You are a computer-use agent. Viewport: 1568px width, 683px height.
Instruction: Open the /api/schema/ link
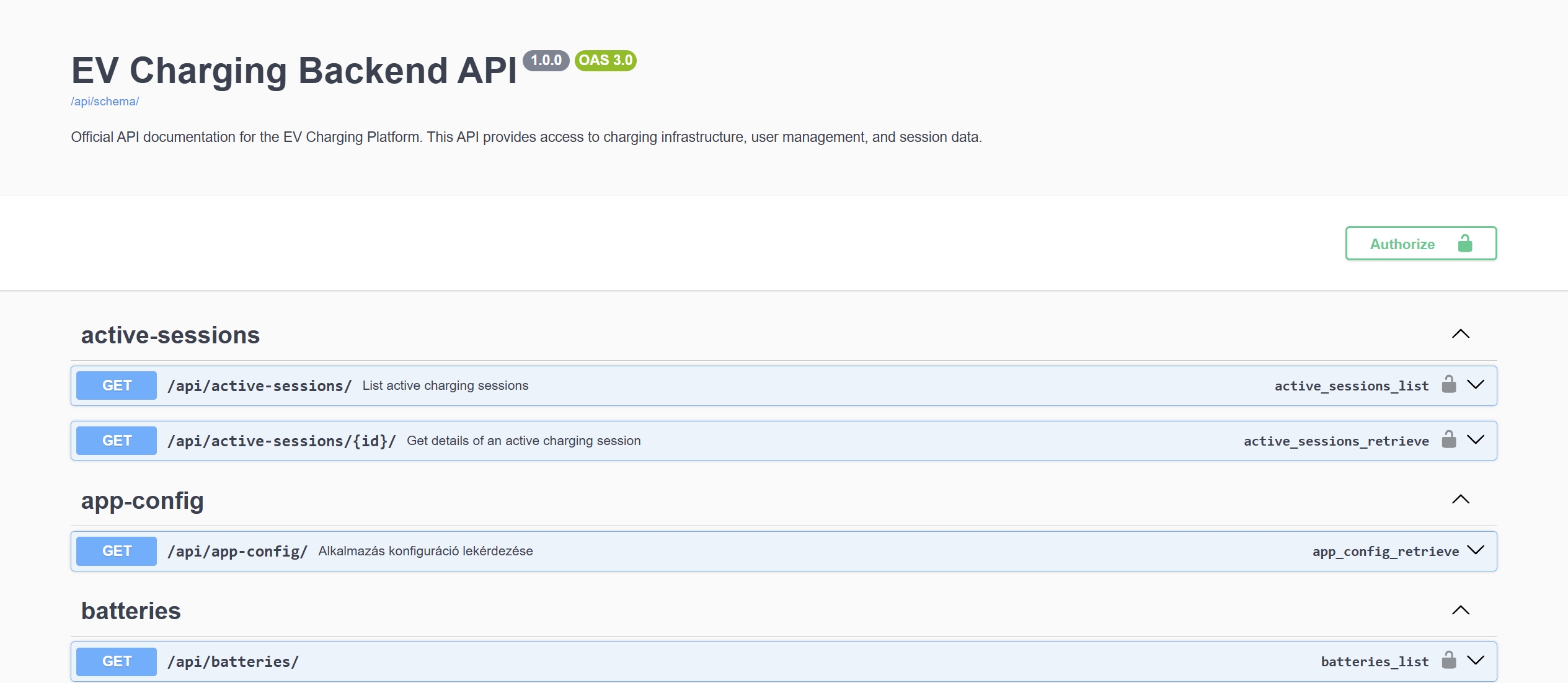click(x=105, y=102)
